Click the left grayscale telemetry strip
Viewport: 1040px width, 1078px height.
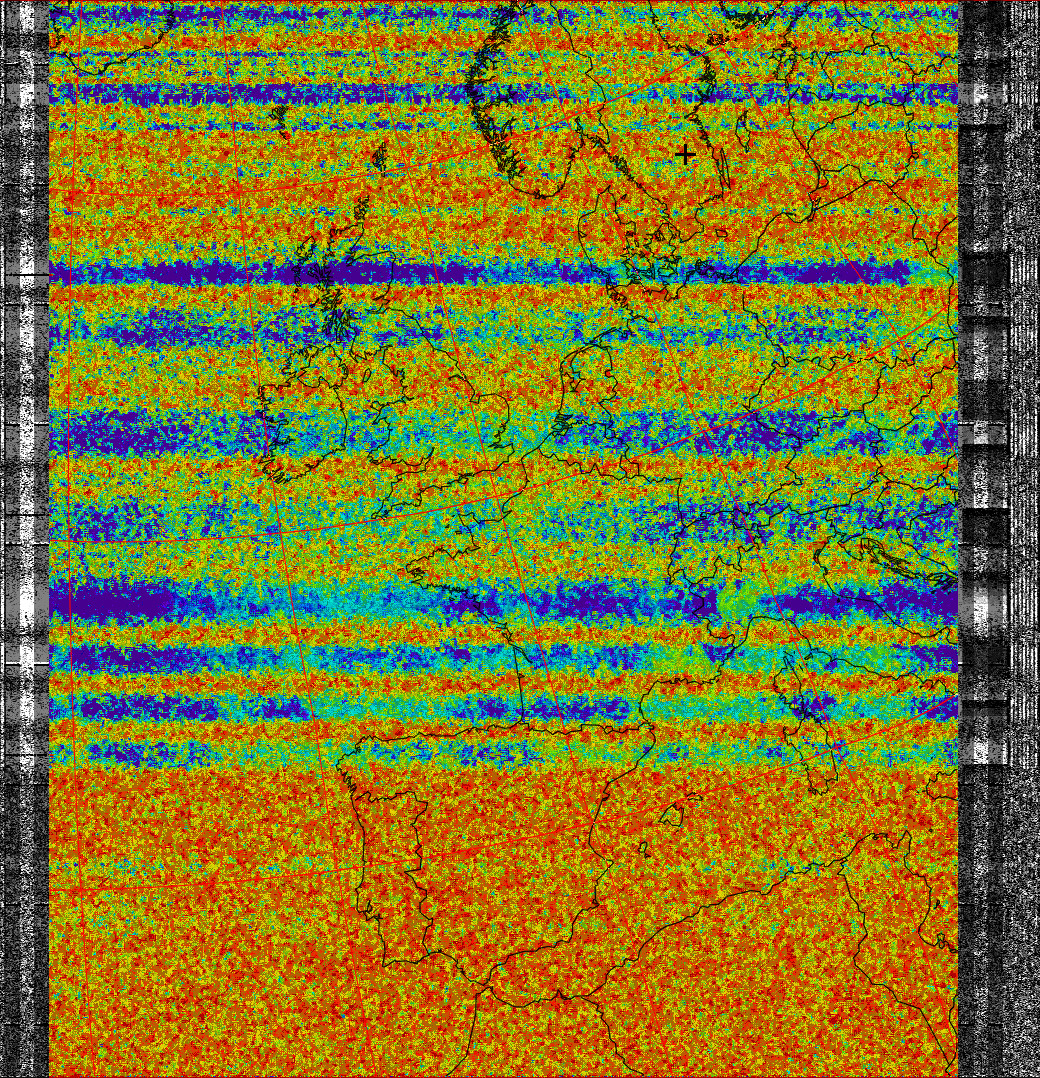(x=25, y=500)
